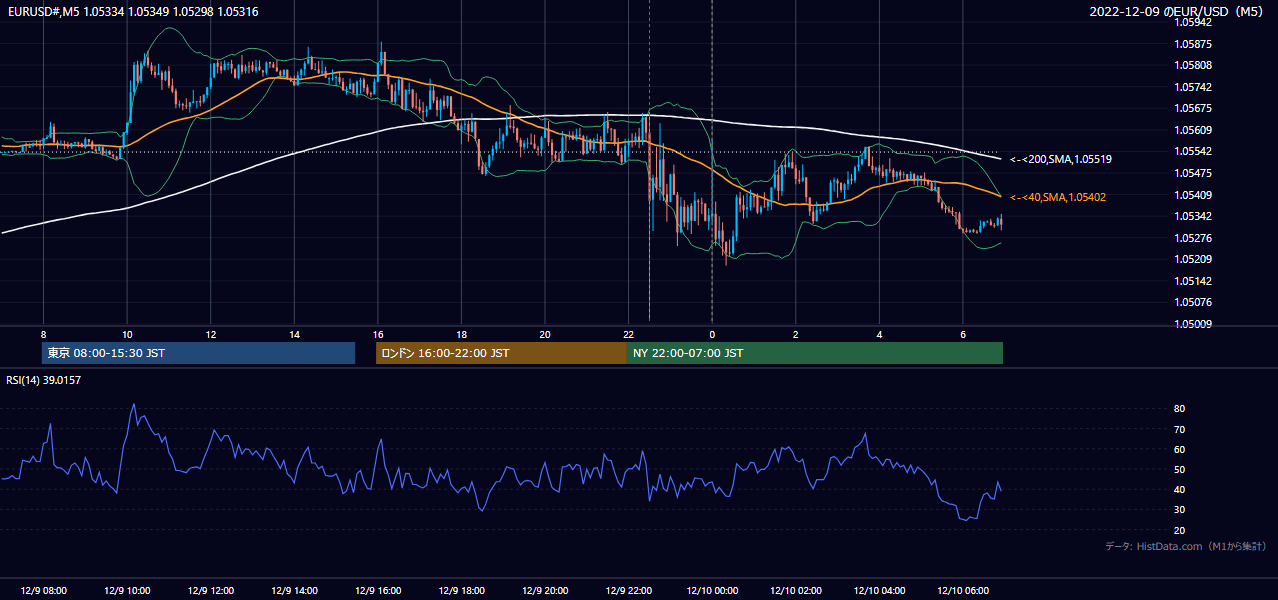Click the 12/10 00:00 time axis label
1278x600 pixels.
[712, 591]
